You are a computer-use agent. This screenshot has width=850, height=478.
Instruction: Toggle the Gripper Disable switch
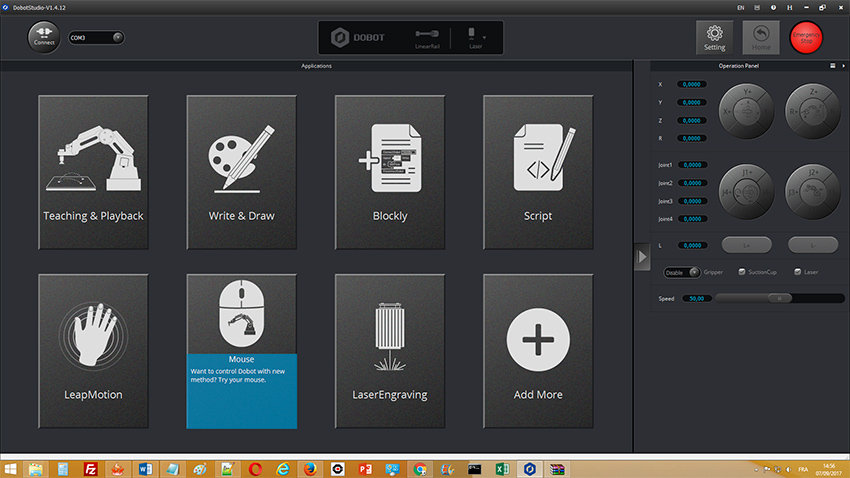tap(681, 272)
